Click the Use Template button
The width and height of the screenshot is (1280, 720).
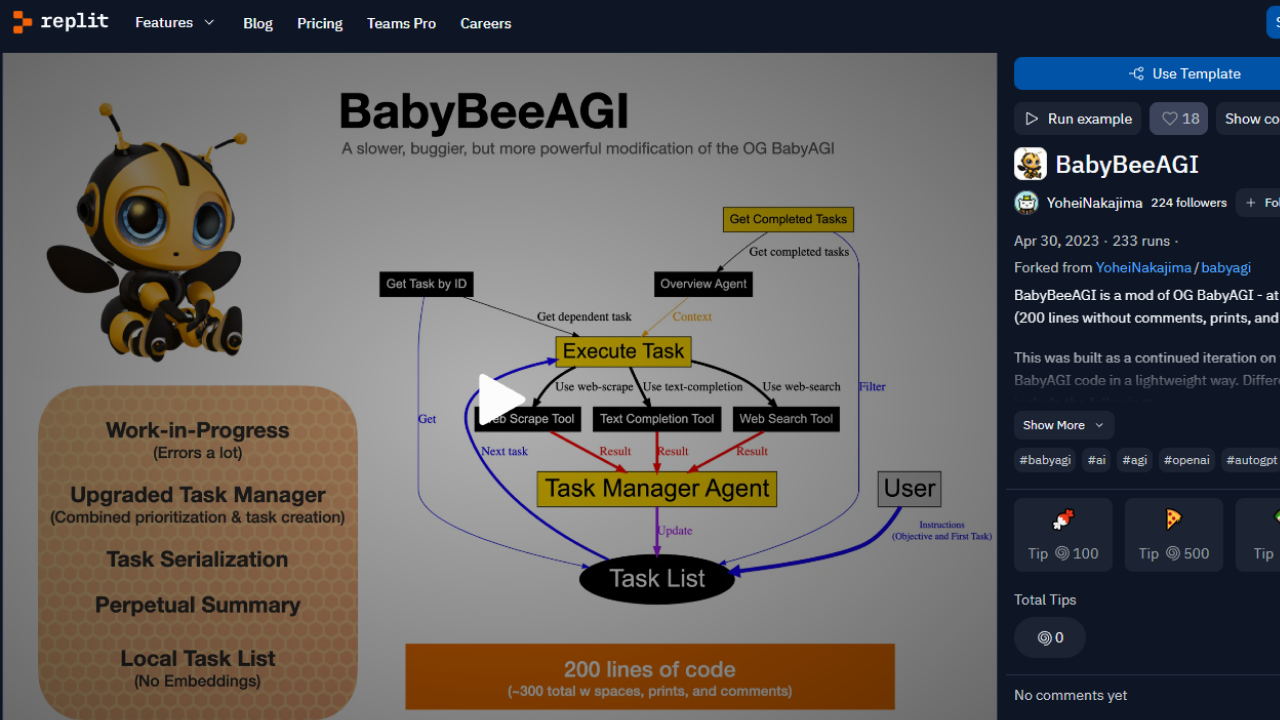[x=1147, y=73]
